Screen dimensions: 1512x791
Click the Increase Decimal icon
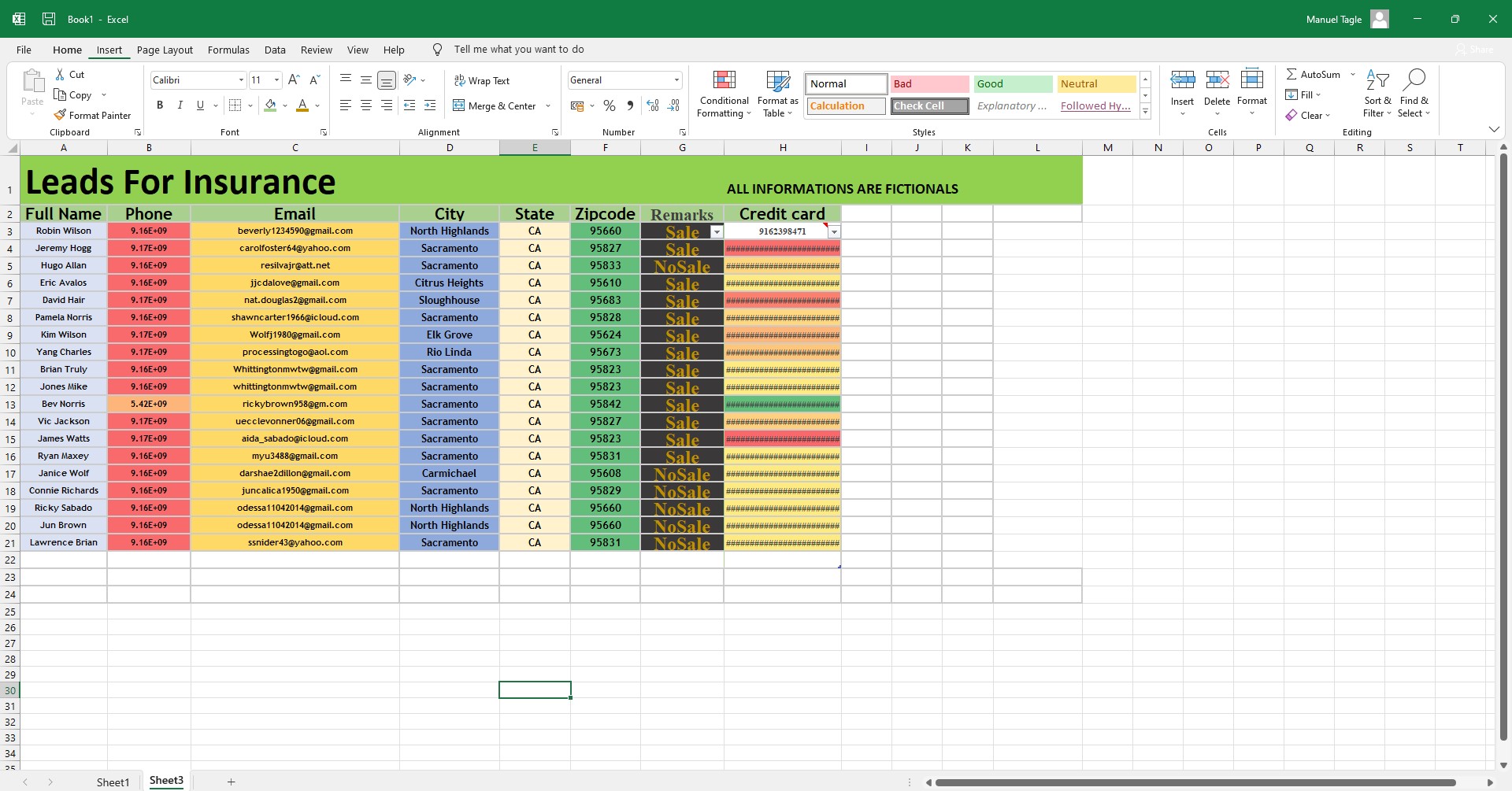[653, 105]
